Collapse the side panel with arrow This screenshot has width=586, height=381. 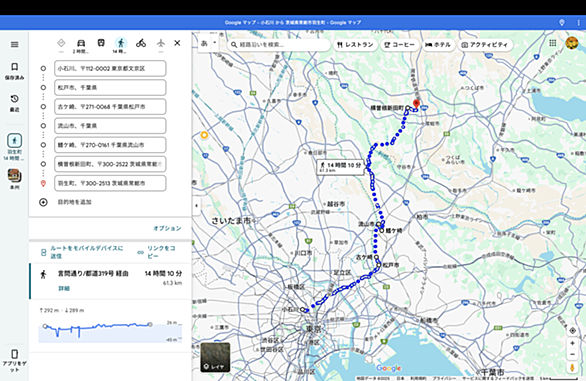197,205
